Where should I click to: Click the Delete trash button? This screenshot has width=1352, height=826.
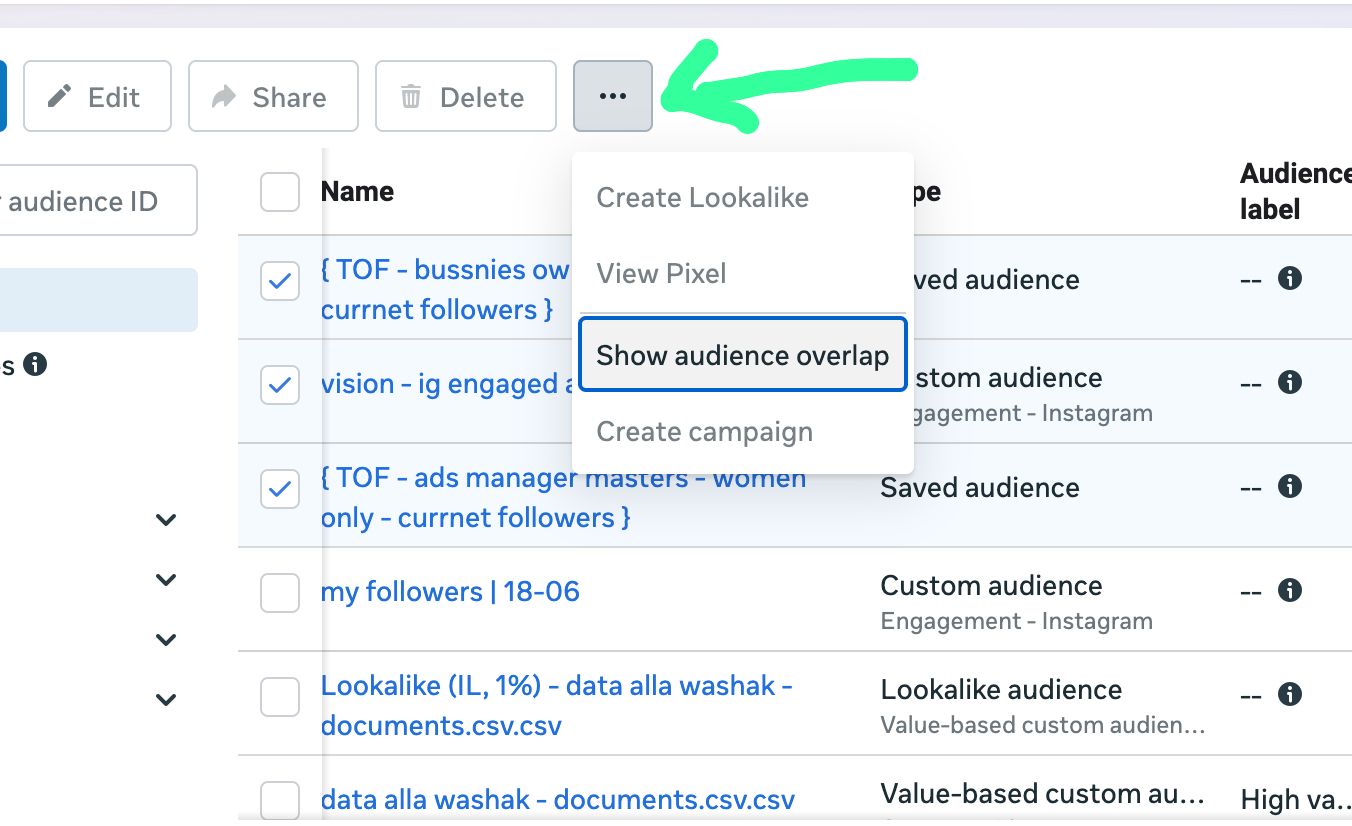pos(465,96)
